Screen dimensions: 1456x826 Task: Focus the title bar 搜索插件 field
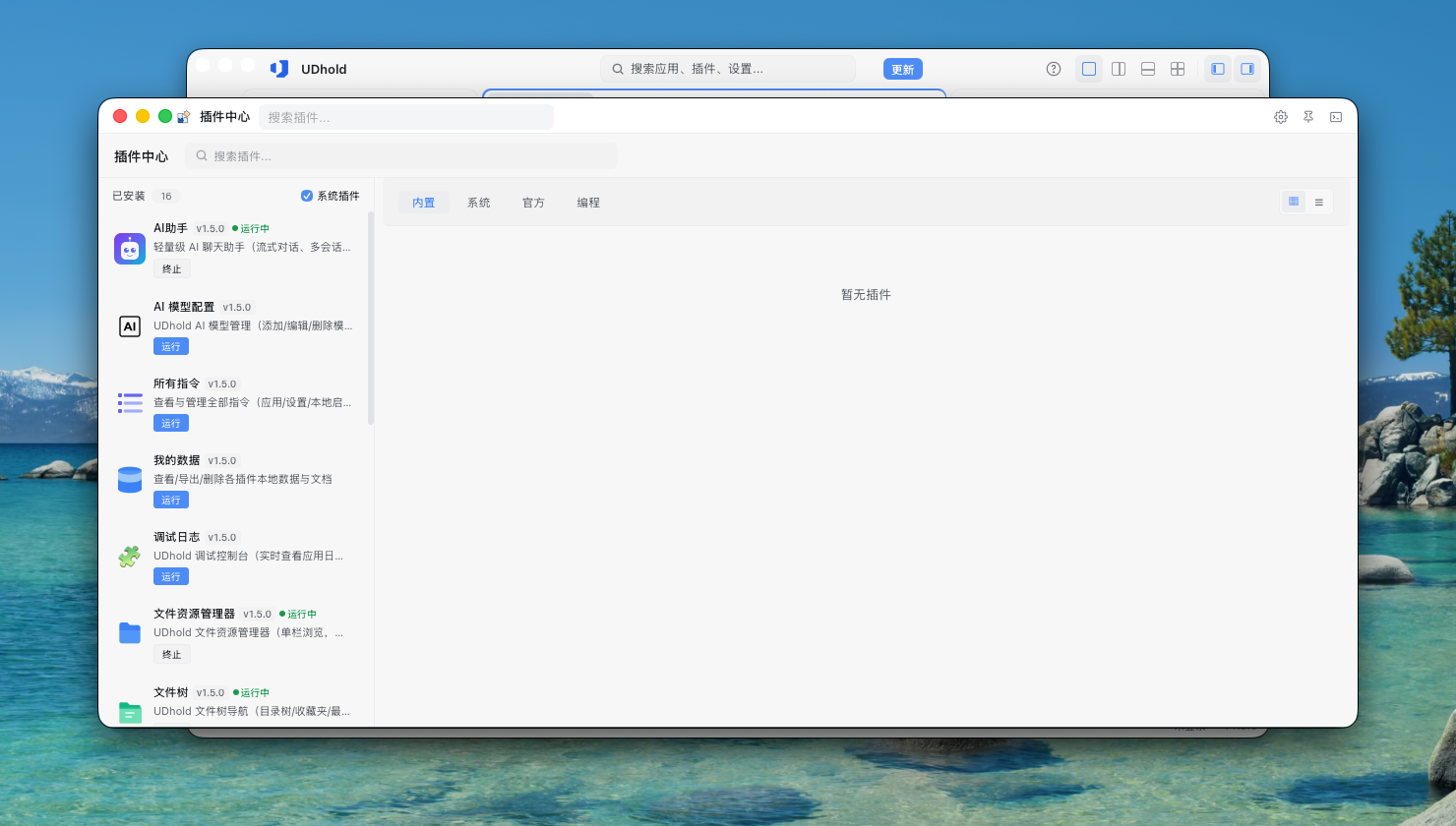(x=406, y=117)
